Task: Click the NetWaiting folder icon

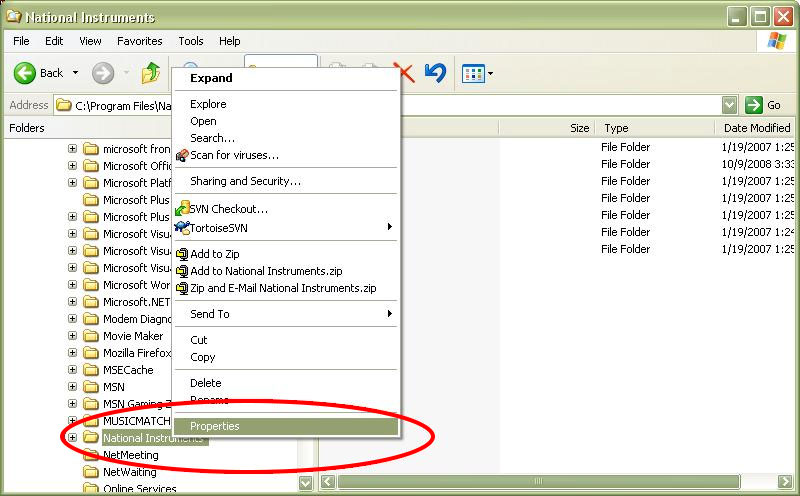Action: click(x=91, y=472)
